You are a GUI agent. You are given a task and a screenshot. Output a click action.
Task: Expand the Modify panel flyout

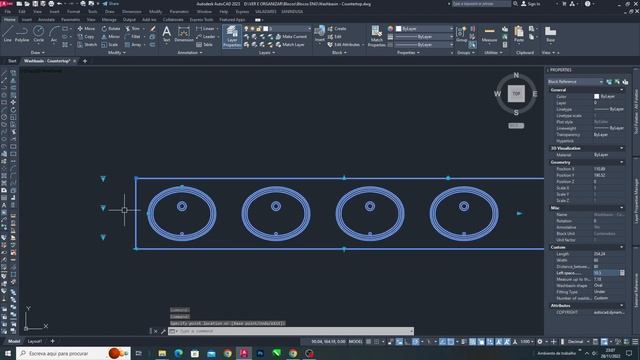(117, 53)
